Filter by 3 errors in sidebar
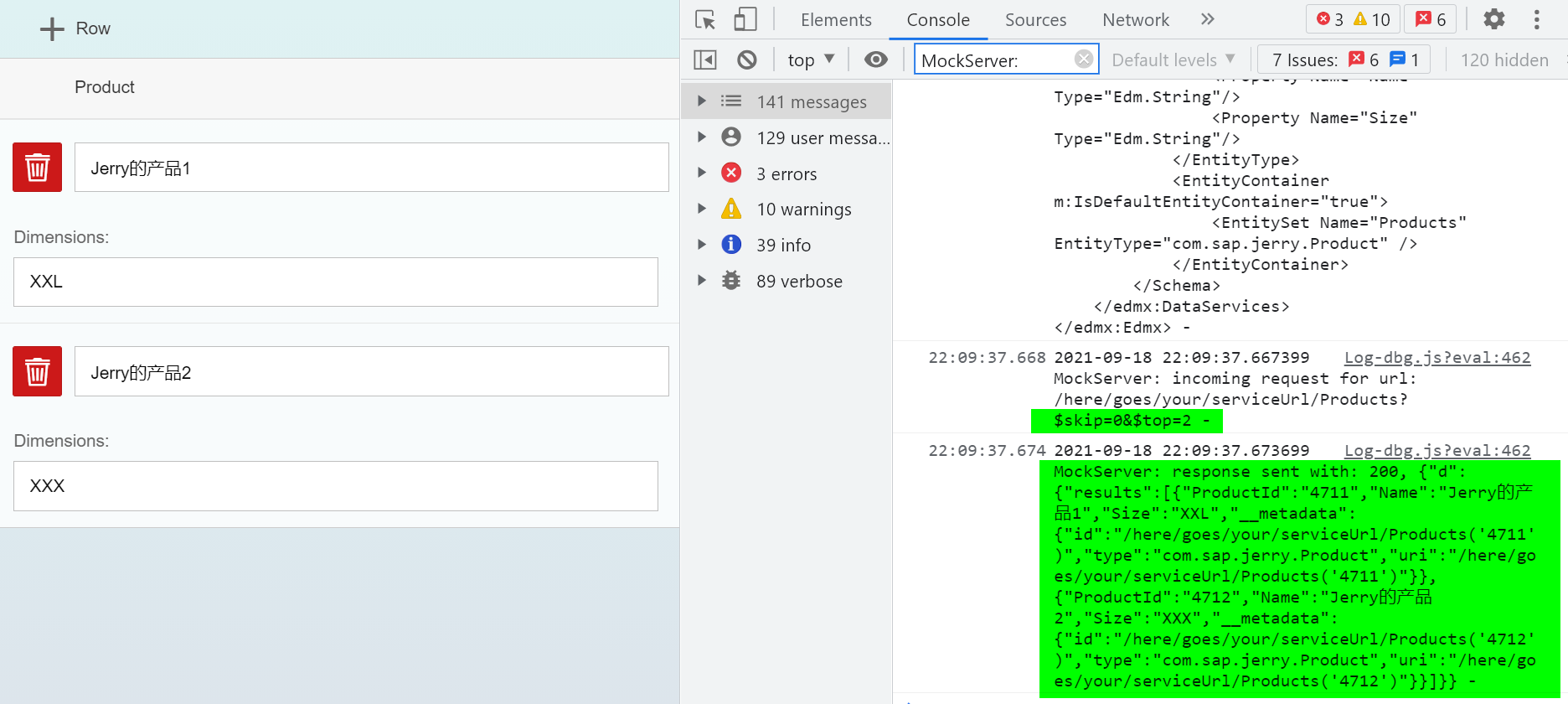The height and width of the screenshot is (704, 1568). click(787, 173)
